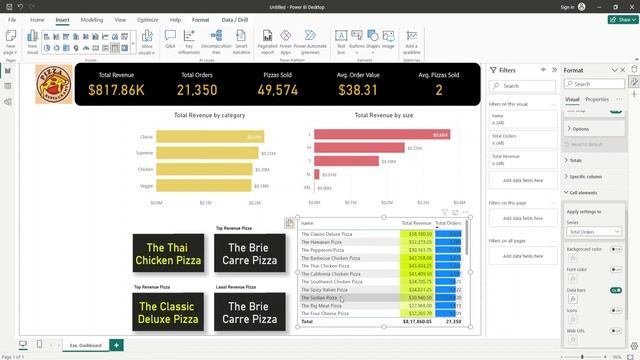Expand the Specific column section
The height and width of the screenshot is (360, 640).
594,176
